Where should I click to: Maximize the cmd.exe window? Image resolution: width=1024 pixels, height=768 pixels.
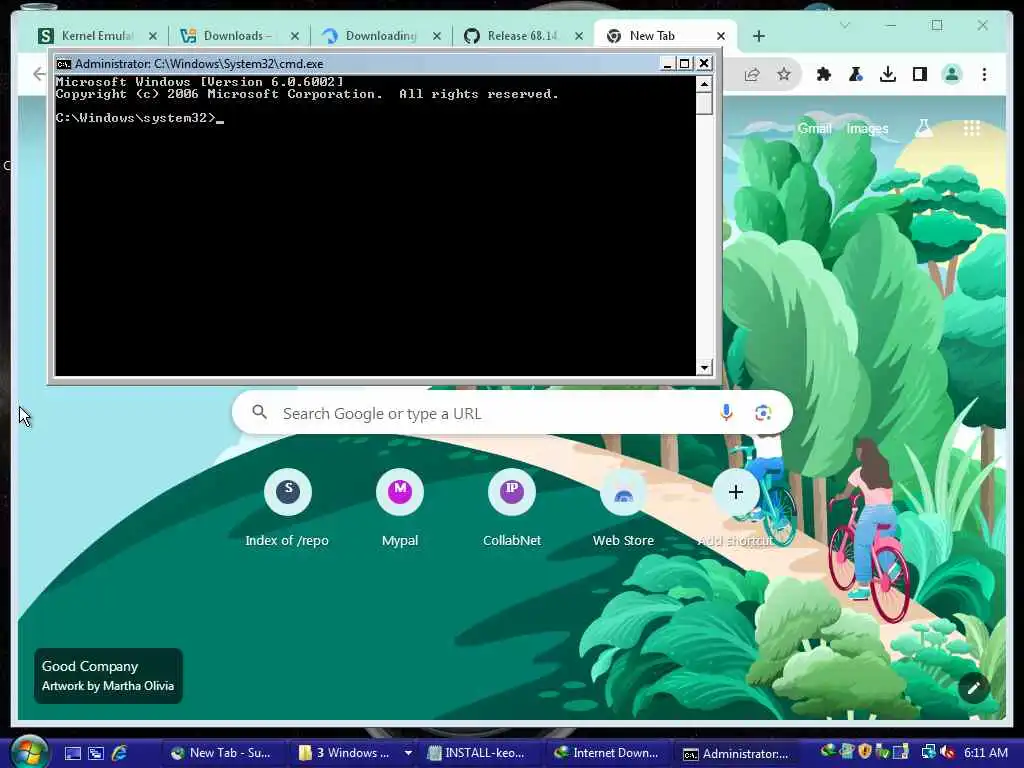click(x=684, y=63)
